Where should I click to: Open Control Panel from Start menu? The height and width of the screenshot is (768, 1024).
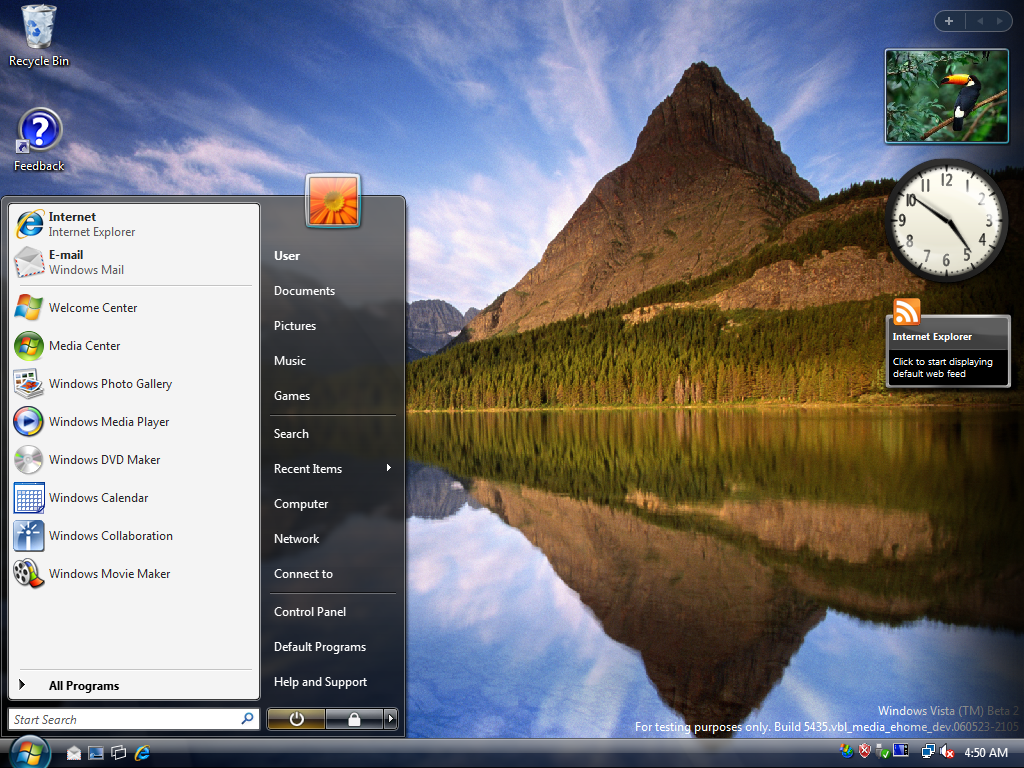point(310,612)
